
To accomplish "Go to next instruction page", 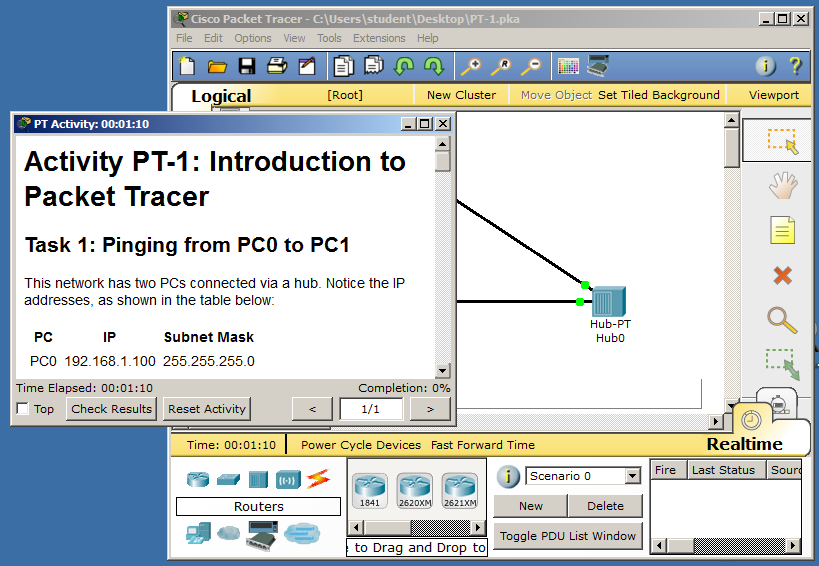I will click(x=430, y=409).
